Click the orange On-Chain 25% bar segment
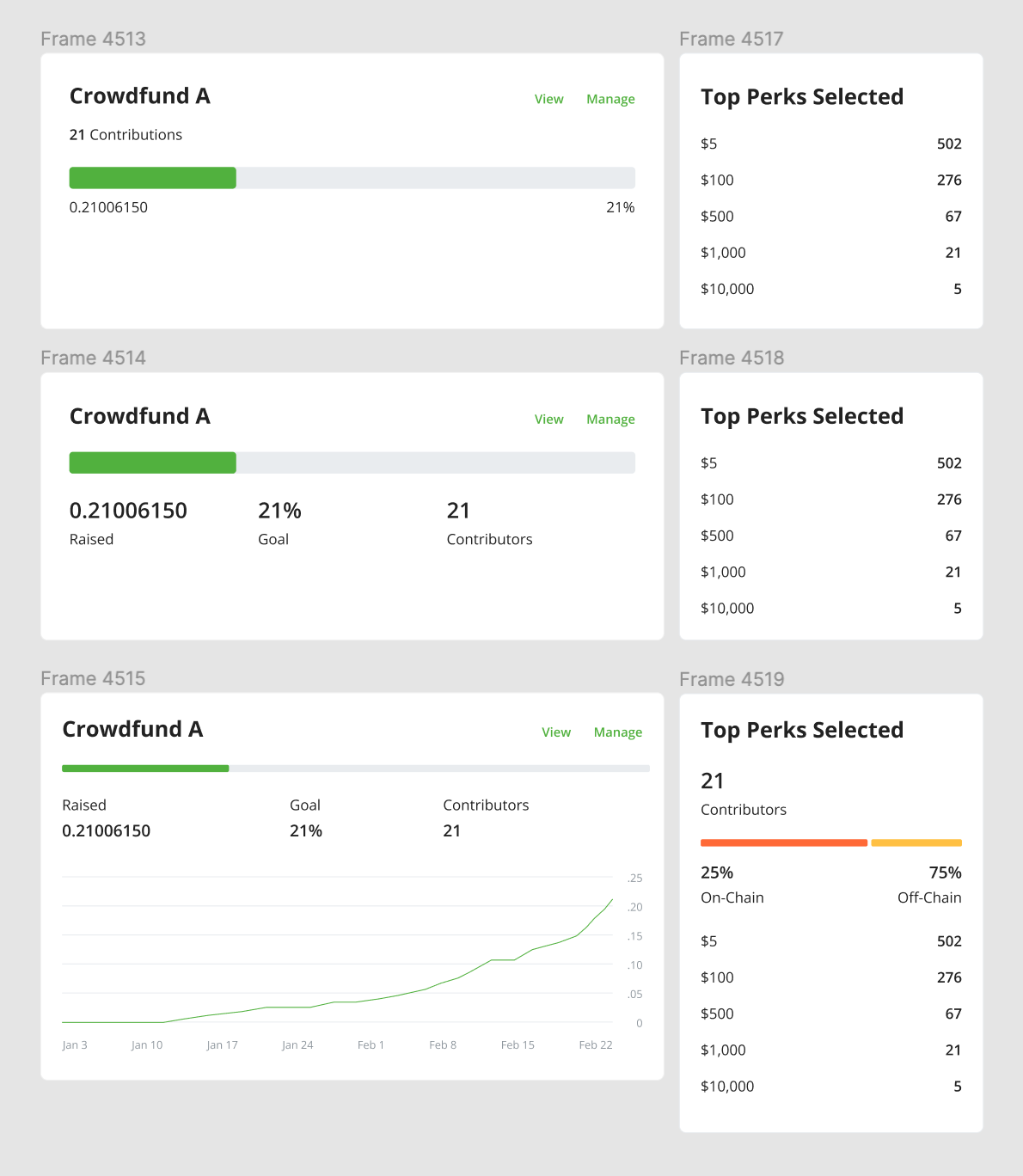The width and height of the screenshot is (1023, 1176). click(x=783, y=842)
